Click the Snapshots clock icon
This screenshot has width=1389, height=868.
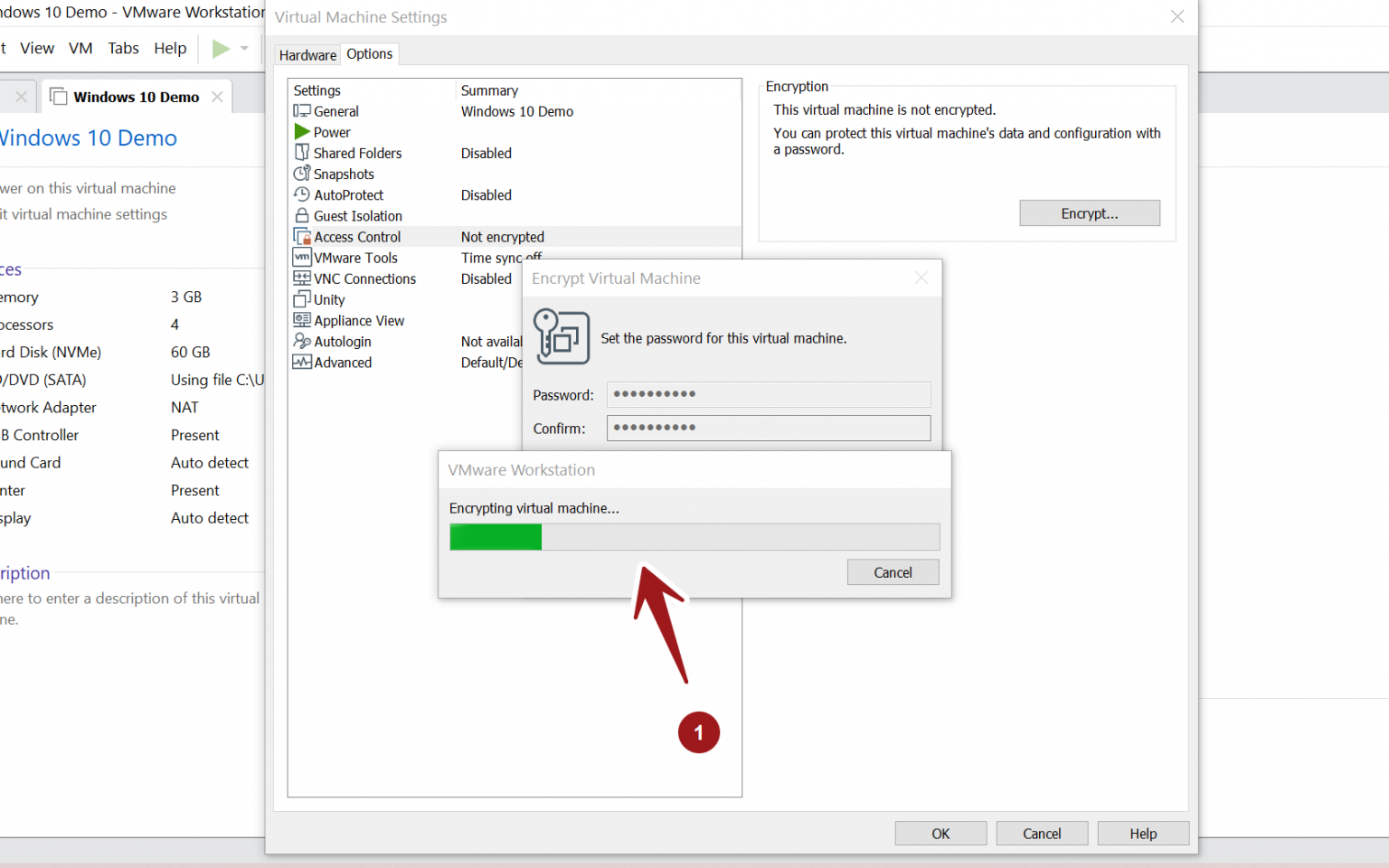click(x=302, y=174)
